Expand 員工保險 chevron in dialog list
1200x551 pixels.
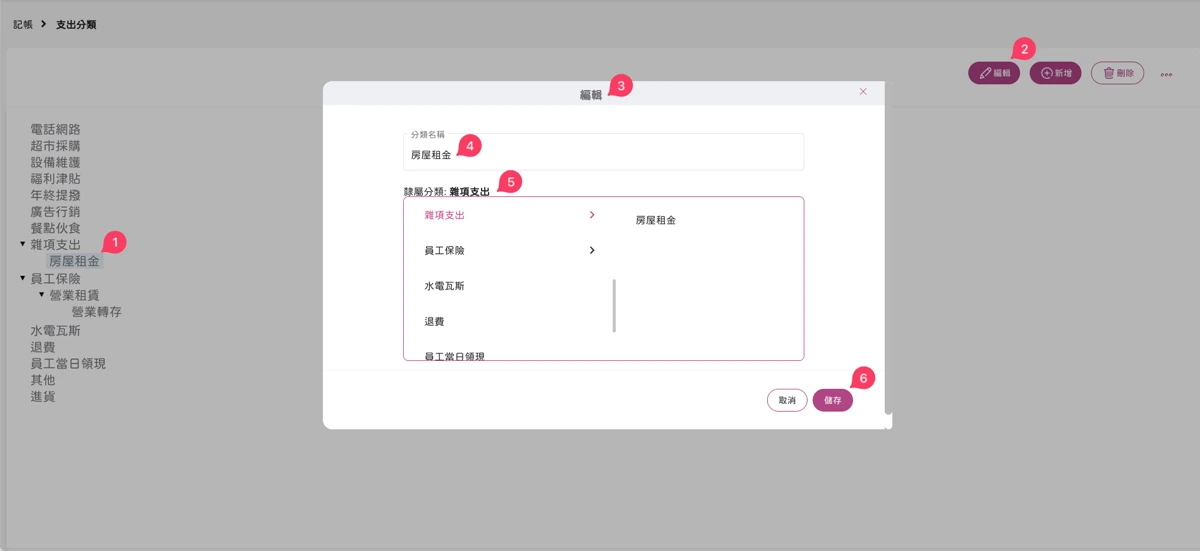592,250
